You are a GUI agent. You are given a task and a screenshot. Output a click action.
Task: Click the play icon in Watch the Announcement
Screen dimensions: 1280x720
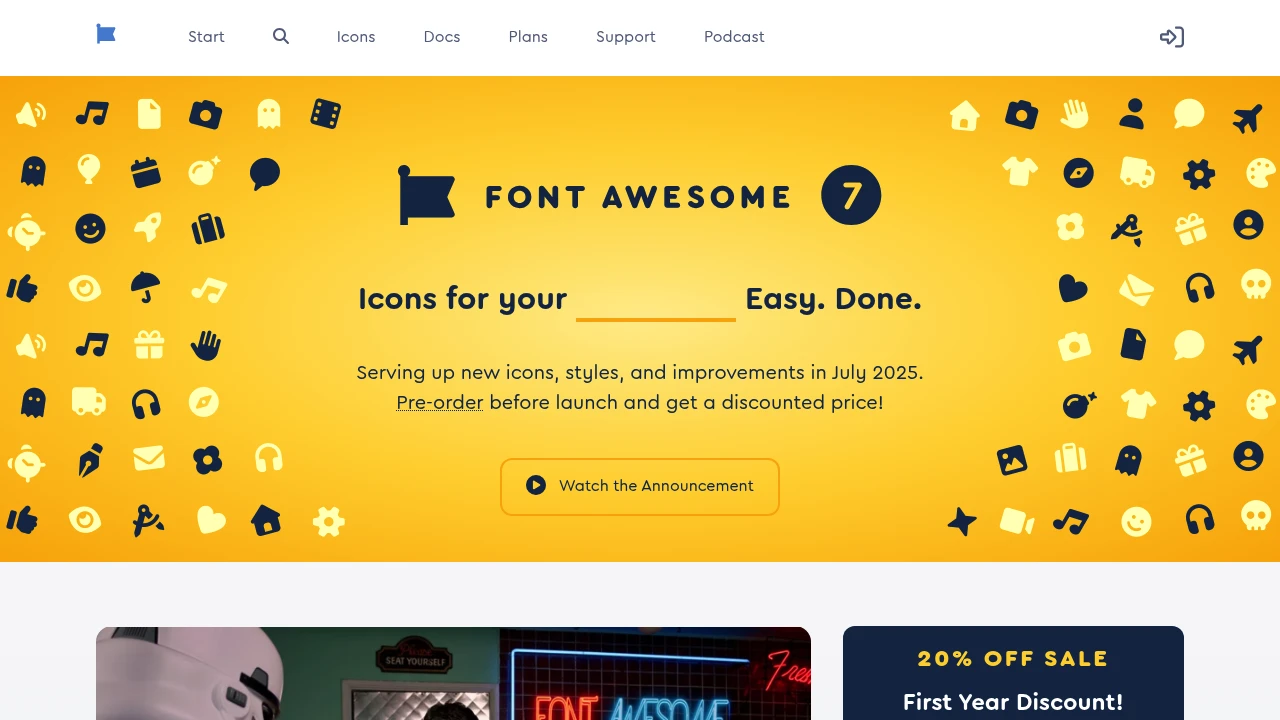point(536,485)
